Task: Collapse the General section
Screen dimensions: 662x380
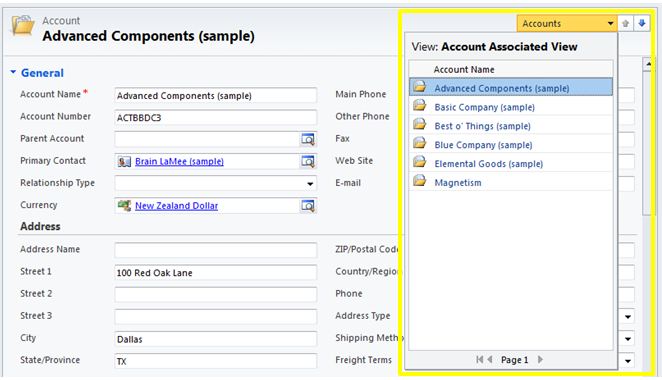Action: (13, 73)
